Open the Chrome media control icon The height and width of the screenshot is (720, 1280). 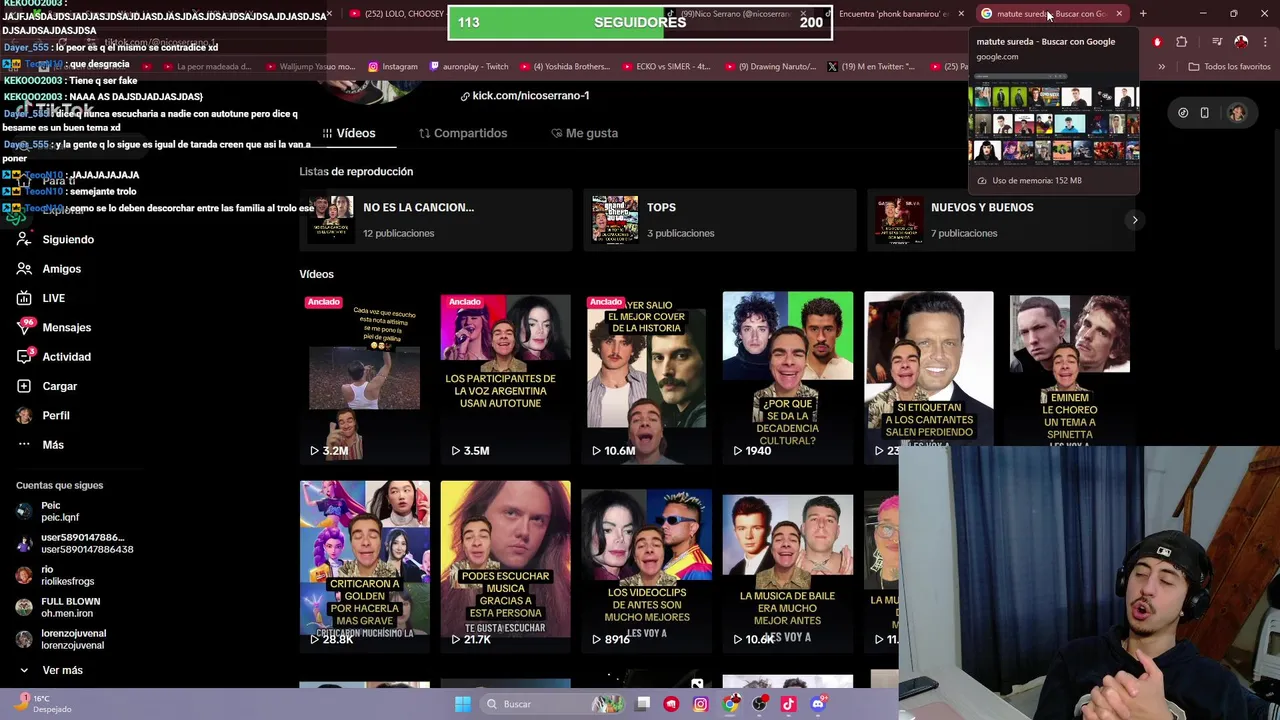(1217, 42)
